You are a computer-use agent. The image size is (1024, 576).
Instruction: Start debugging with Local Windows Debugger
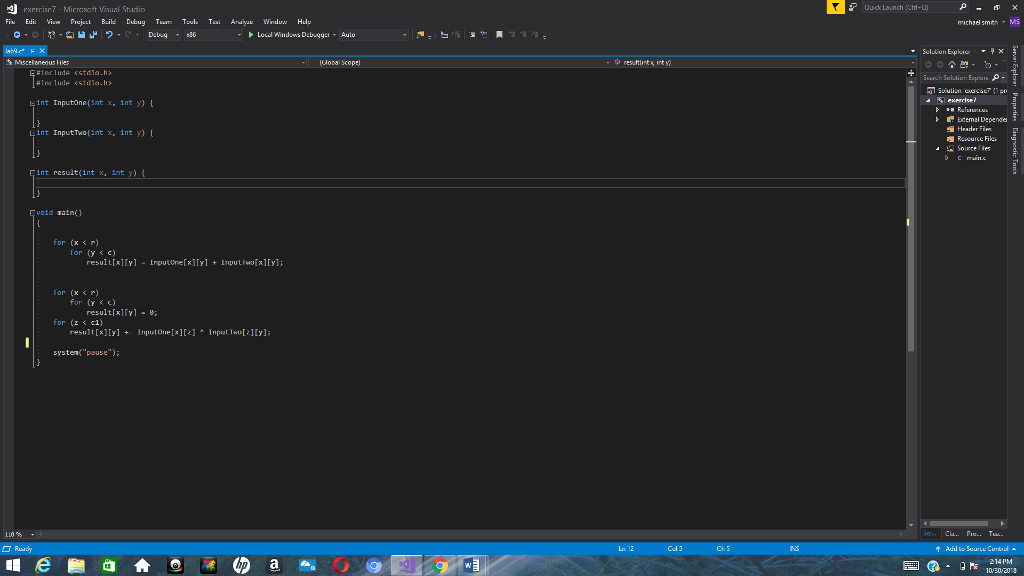[x=290, y=35]
